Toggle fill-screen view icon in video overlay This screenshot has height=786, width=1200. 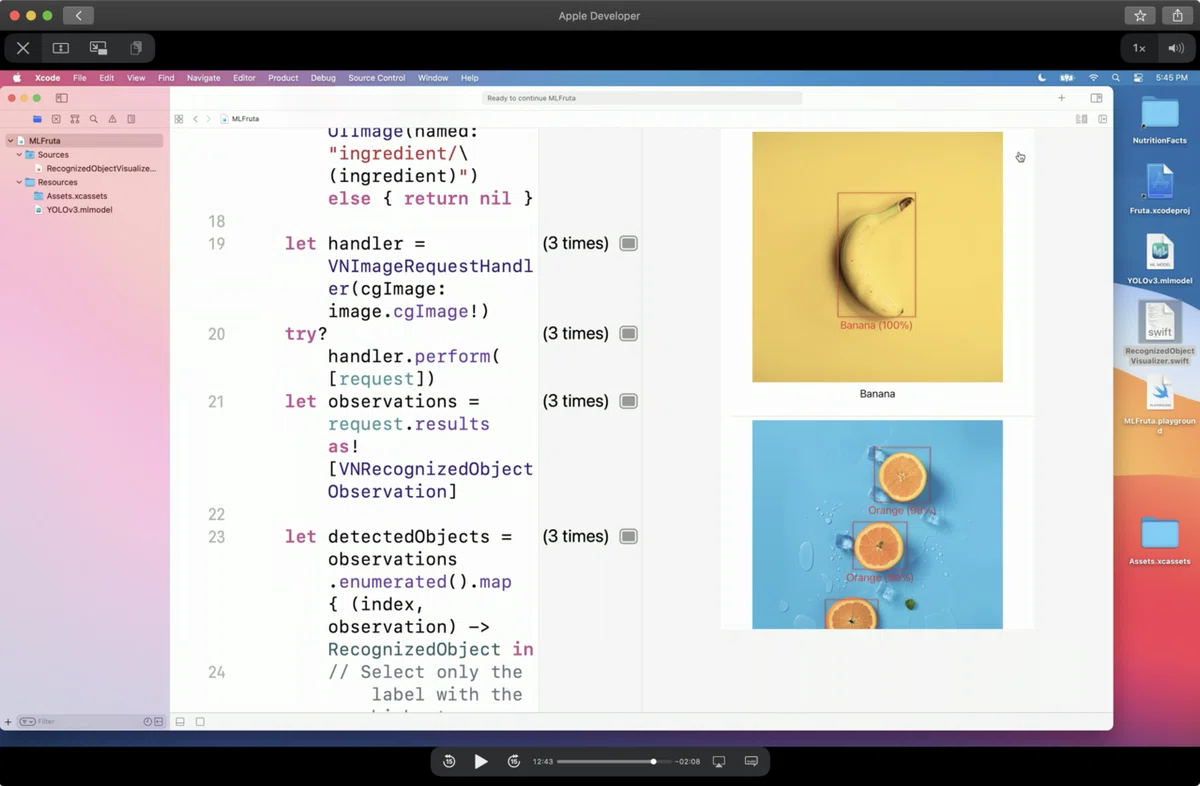pyautogui.click(x=61, y=48)
